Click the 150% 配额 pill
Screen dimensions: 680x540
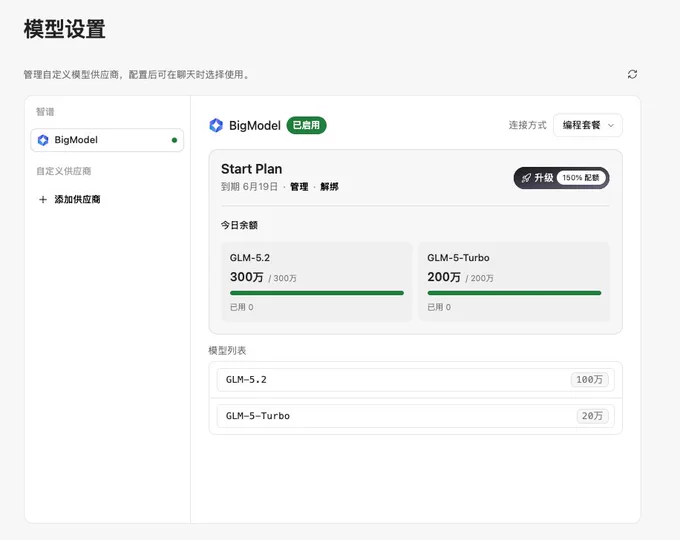(581, 178)
